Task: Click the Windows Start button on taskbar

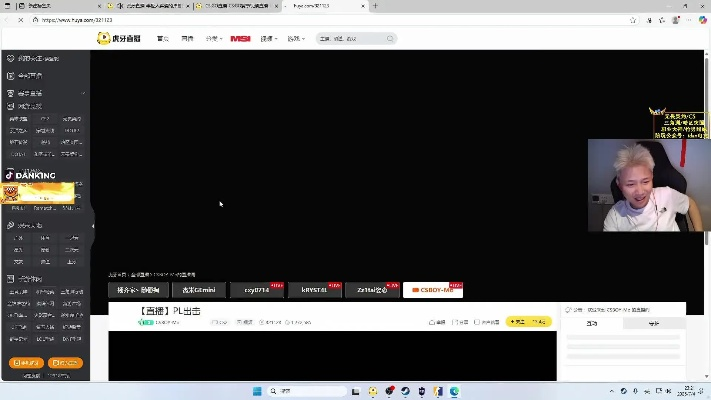Action: click(255, 391)
